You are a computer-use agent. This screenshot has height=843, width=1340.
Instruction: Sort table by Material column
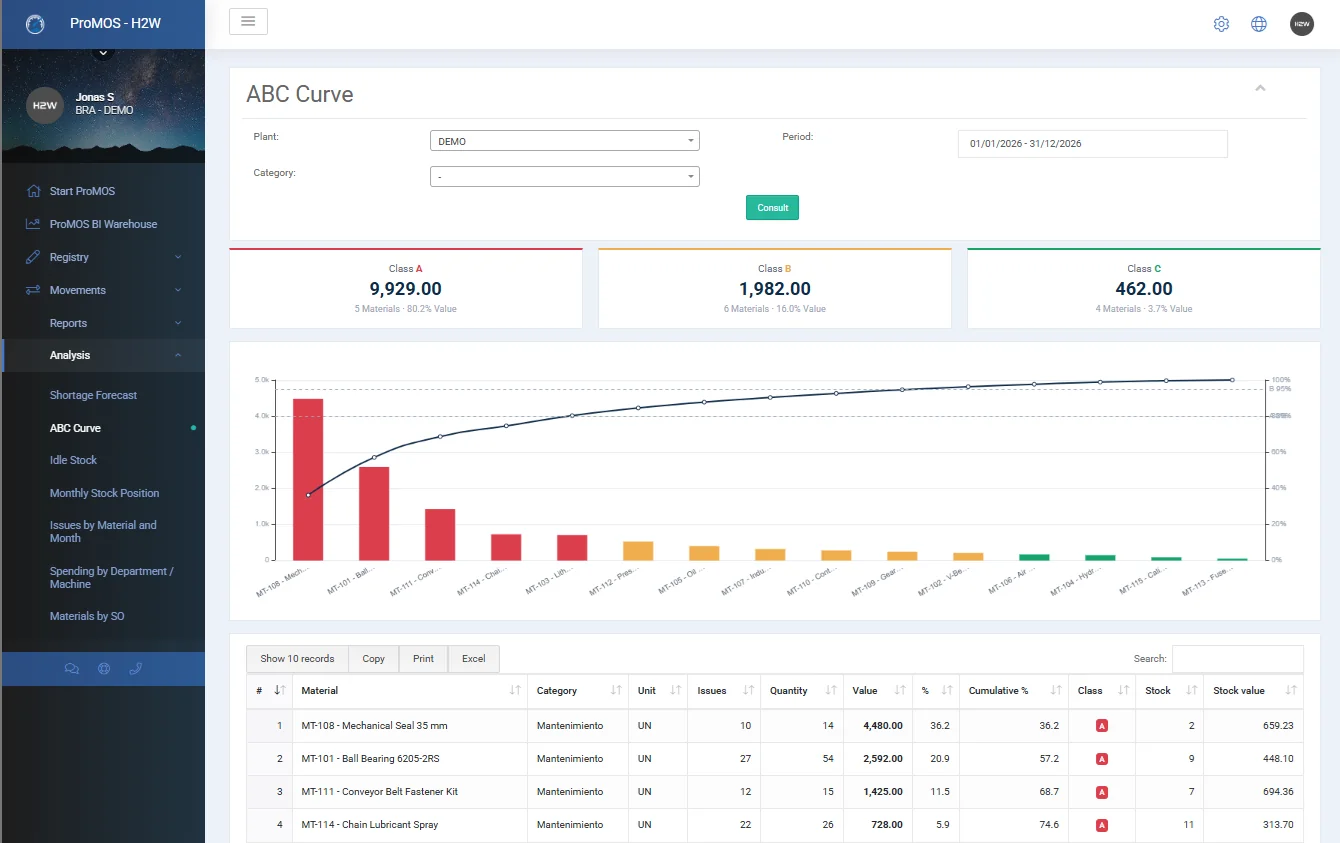pos(410,691)
